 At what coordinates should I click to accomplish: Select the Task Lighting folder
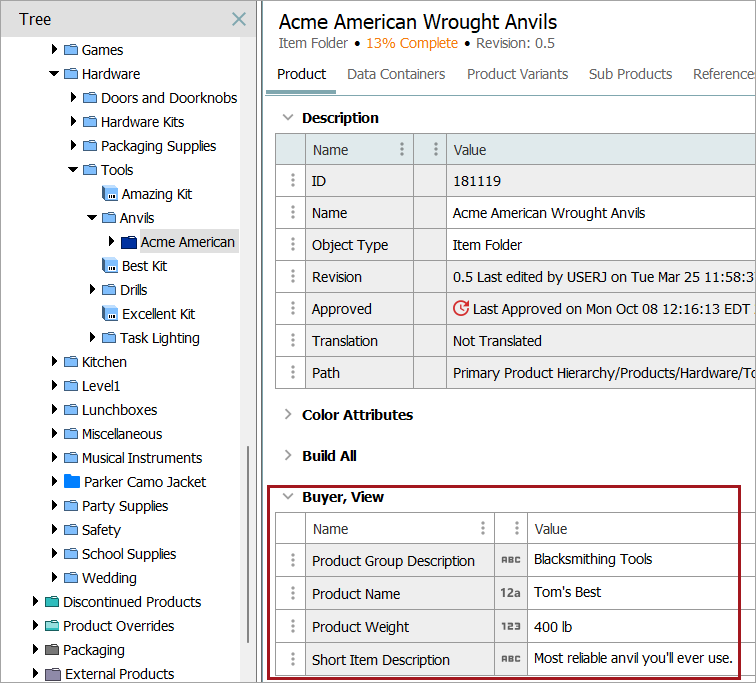coord(159,338)
